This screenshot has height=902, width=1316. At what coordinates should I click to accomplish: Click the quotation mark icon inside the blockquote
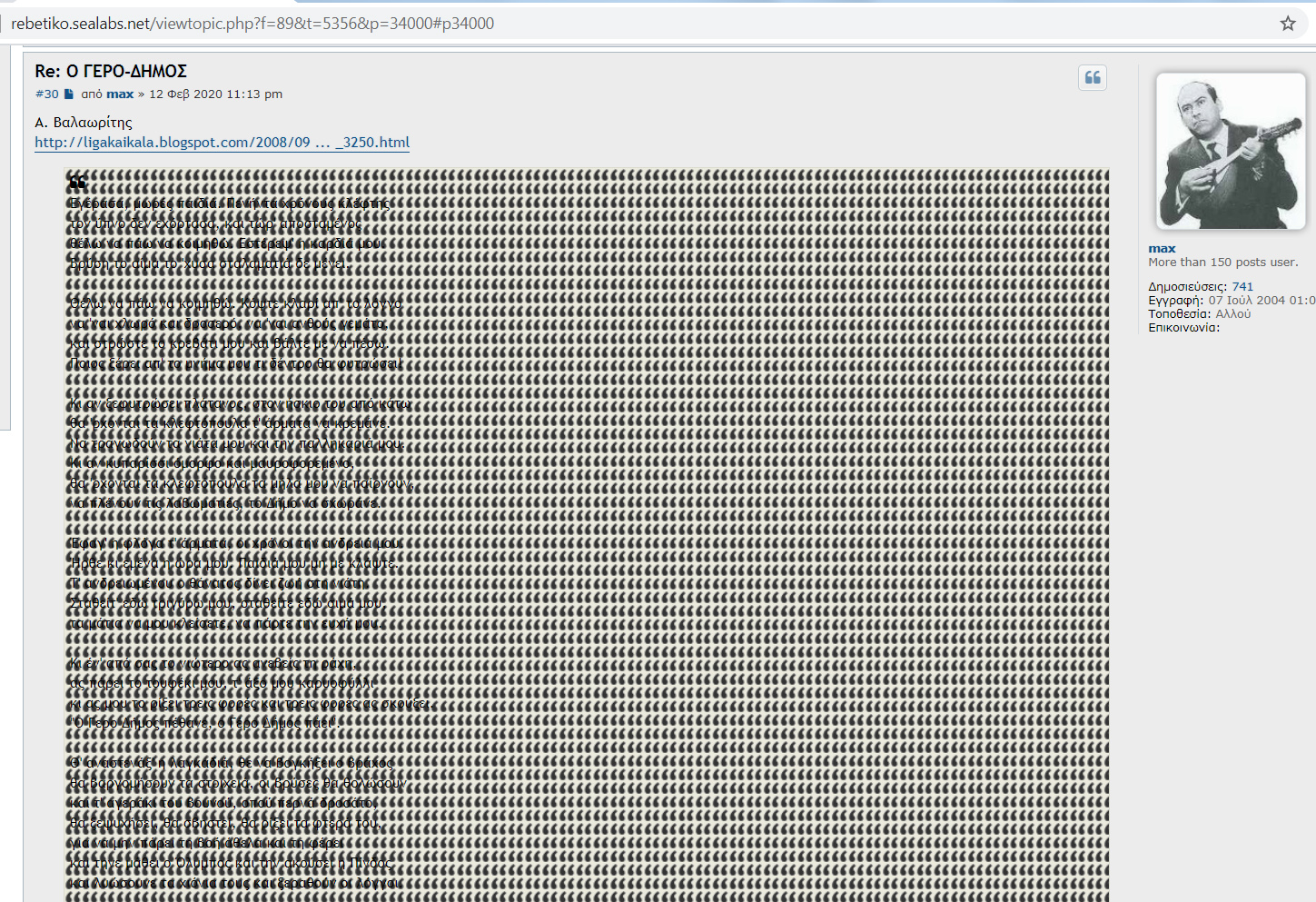pyautogui.click(x=78, y=183)
